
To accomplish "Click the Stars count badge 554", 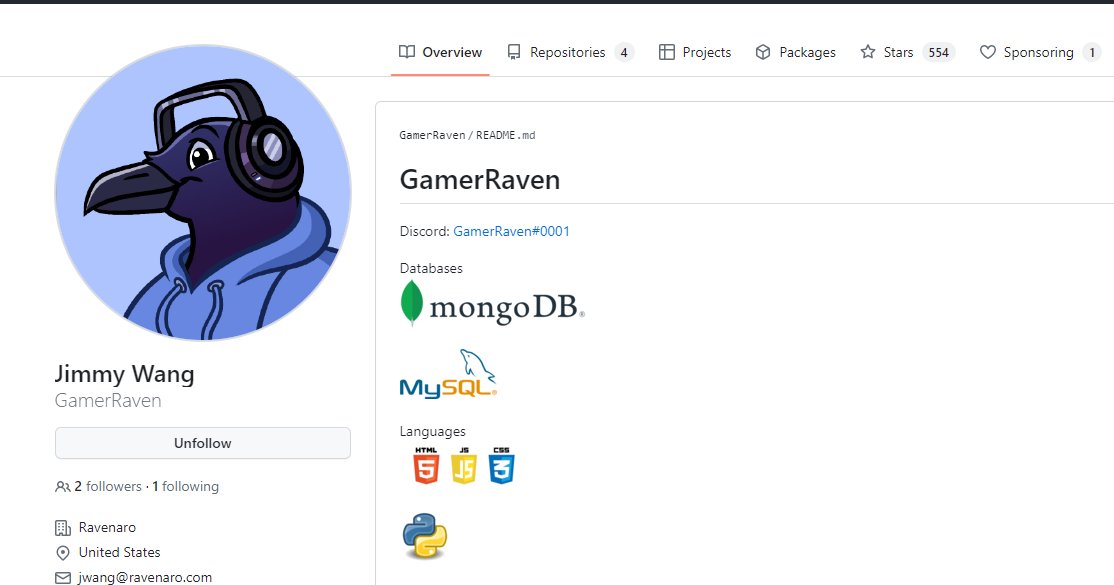I will (x=939, y=53).
